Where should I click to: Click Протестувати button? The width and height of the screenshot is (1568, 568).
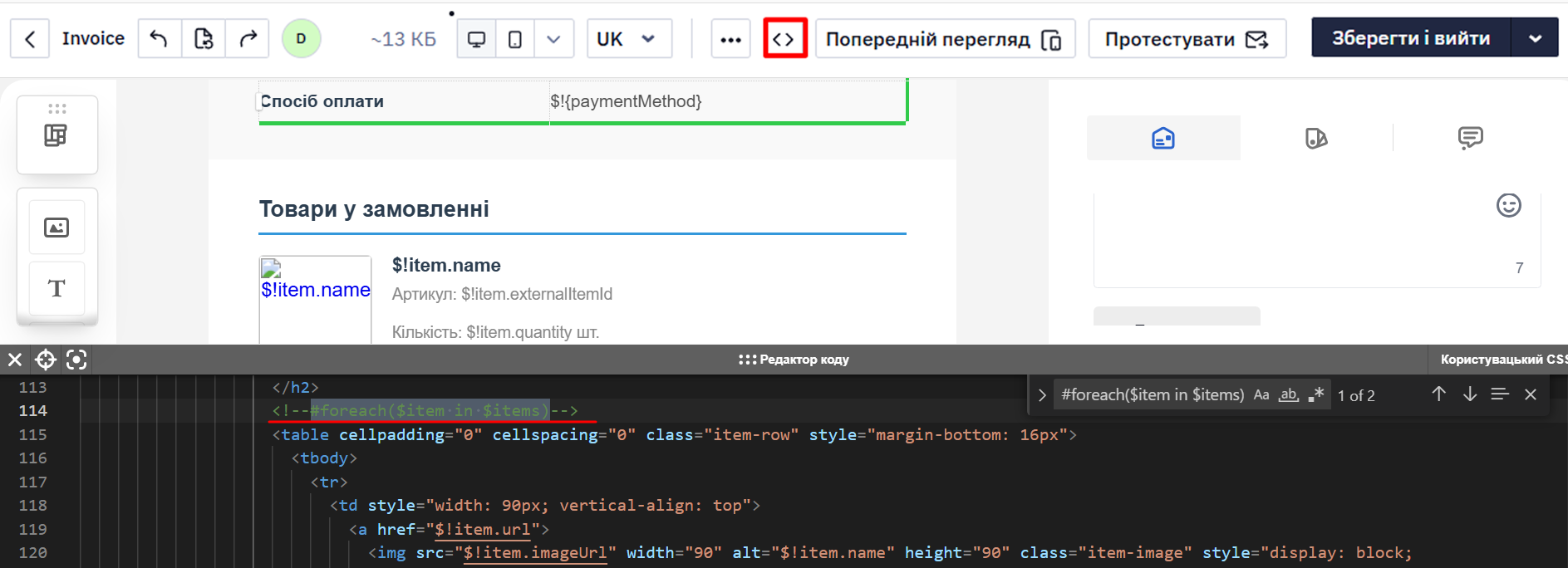(x=1187, y=39)
